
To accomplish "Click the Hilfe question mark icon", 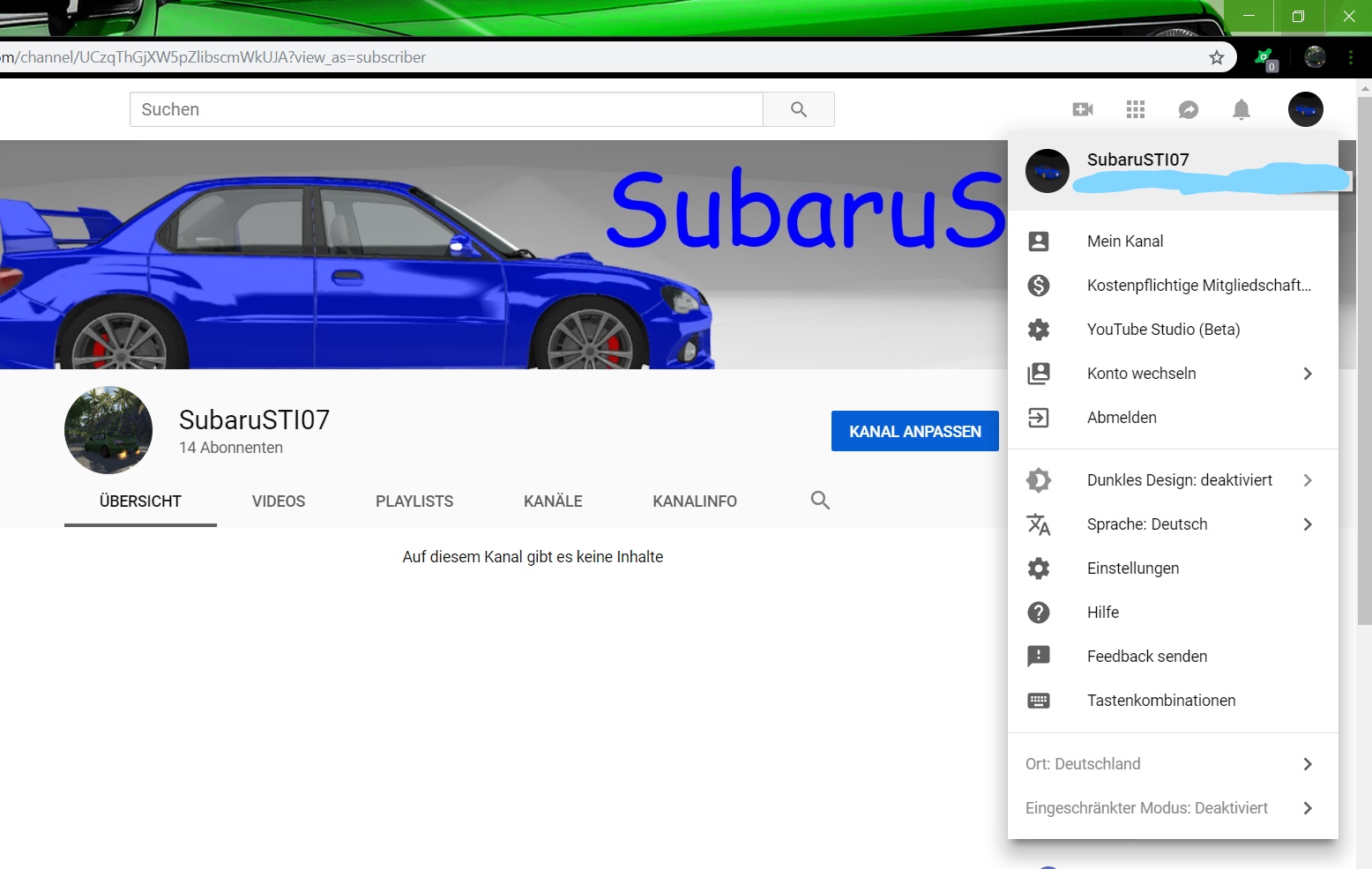I will (x=1039, y=613).
